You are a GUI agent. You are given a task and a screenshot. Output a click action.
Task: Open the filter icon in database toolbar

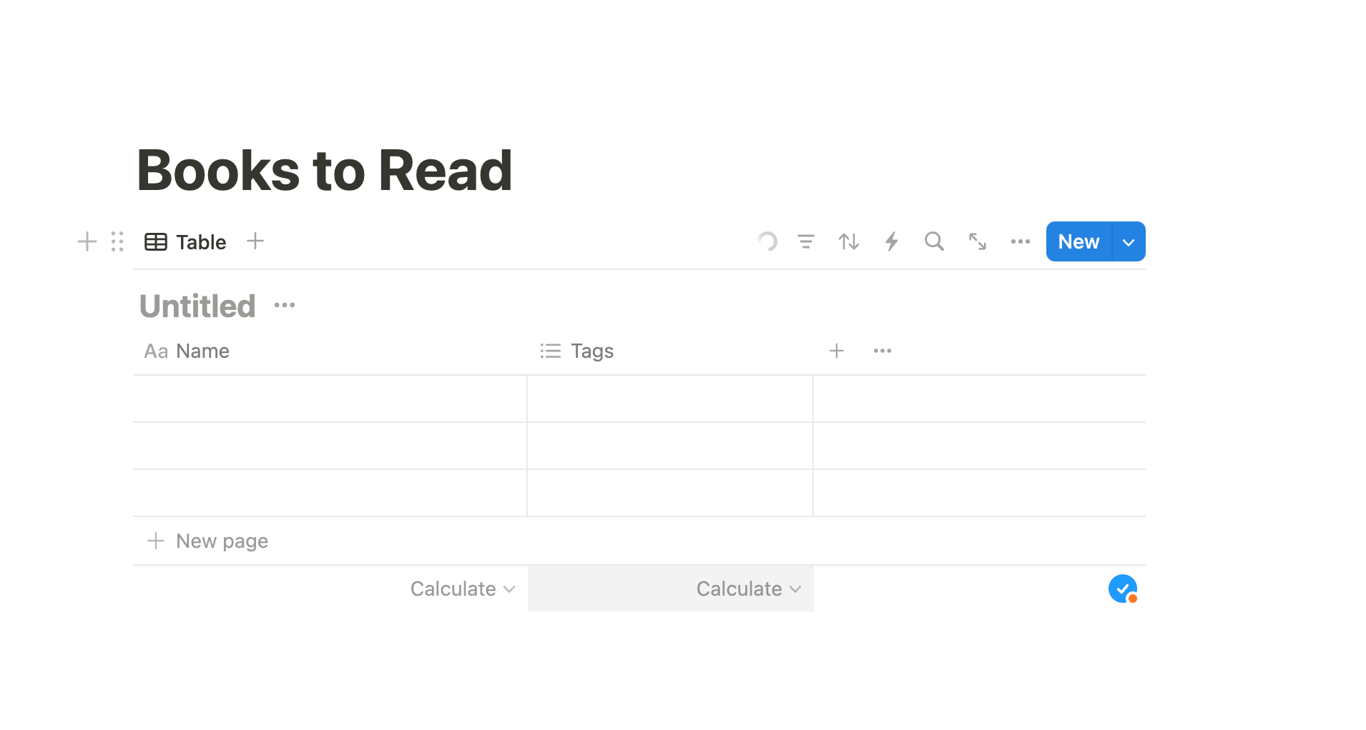[806, 242]
